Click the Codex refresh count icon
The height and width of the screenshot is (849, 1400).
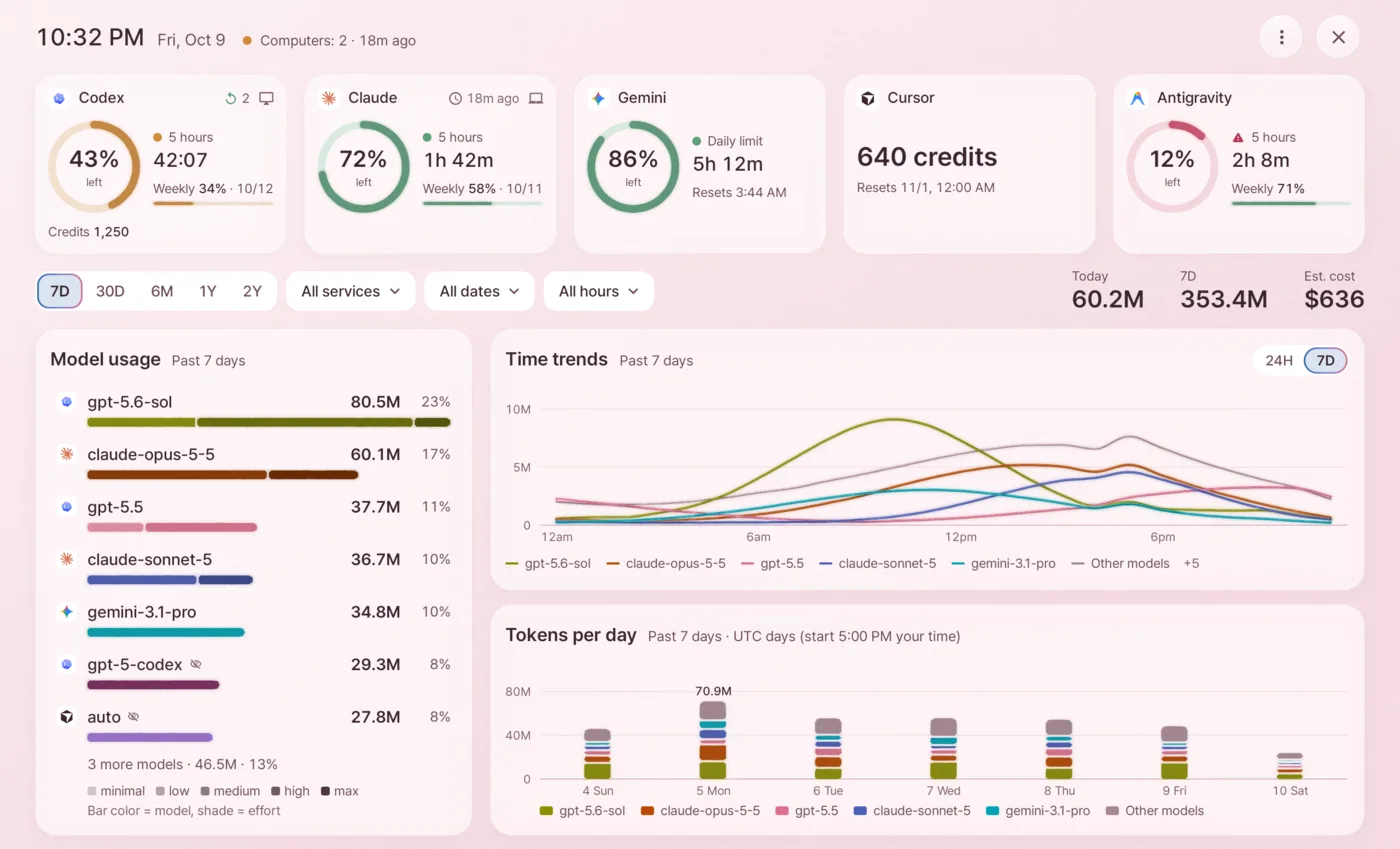click(231, 98)
